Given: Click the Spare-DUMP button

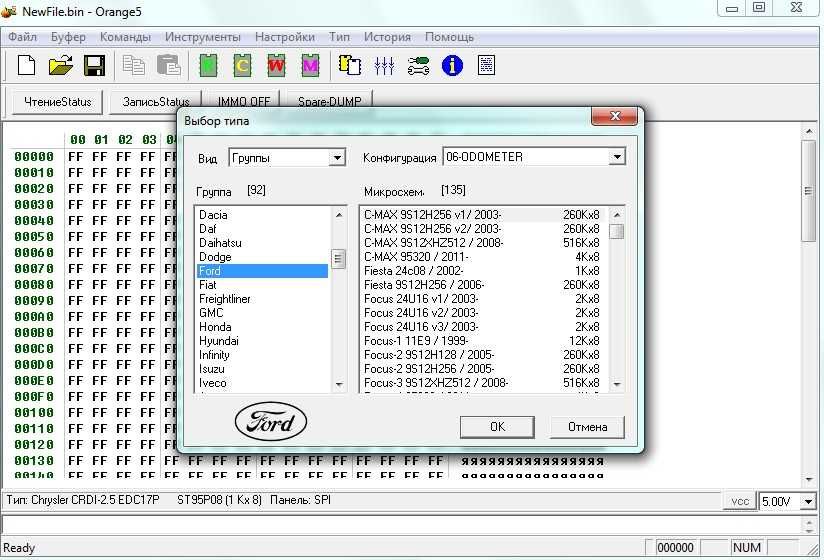Looking at the screenshot, I should [x=329, y=101].
